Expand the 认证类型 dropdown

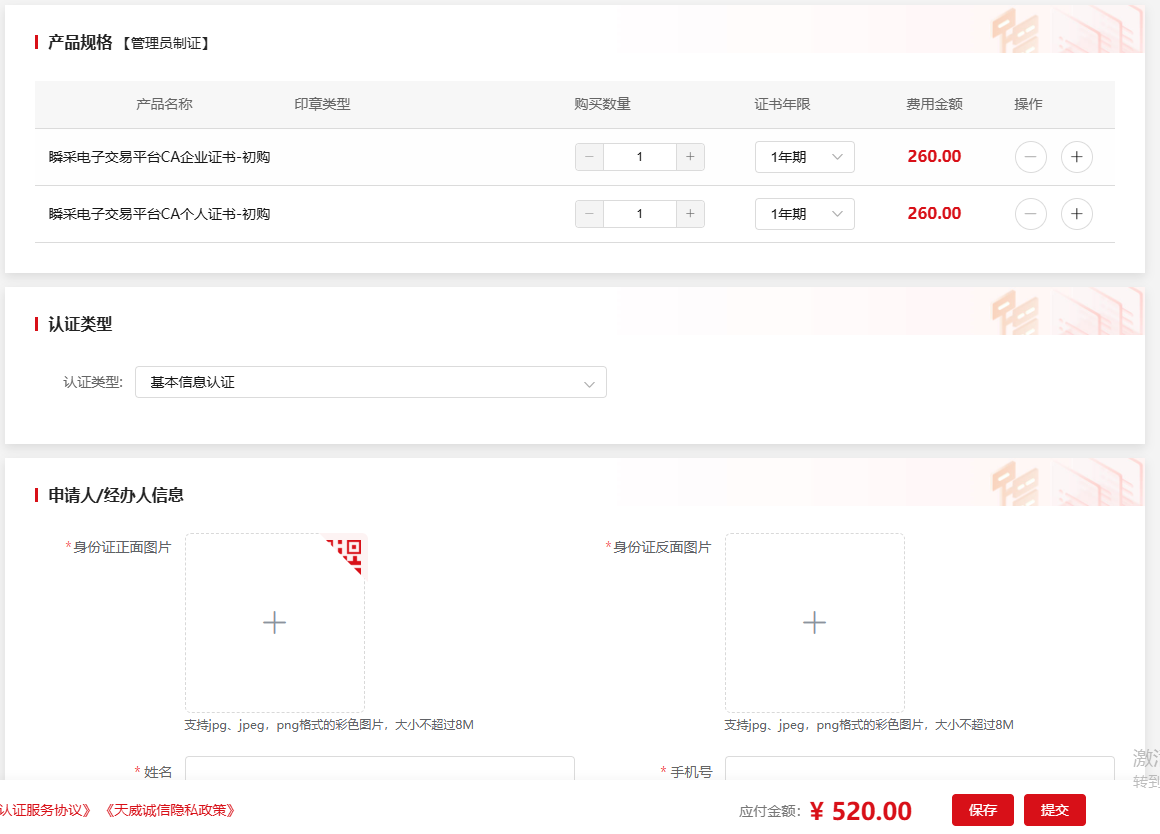click(x=370, y=382)
